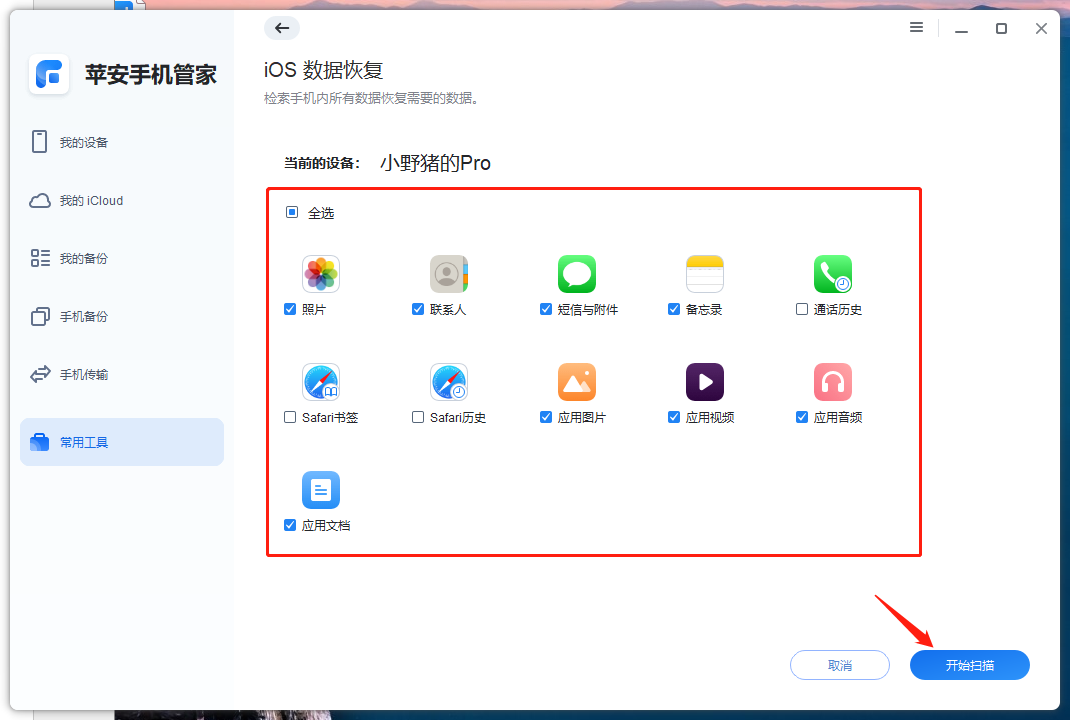Select the 应用音频 headphones icon
This screenshot has height=720, width=1070.
[833, 381]
